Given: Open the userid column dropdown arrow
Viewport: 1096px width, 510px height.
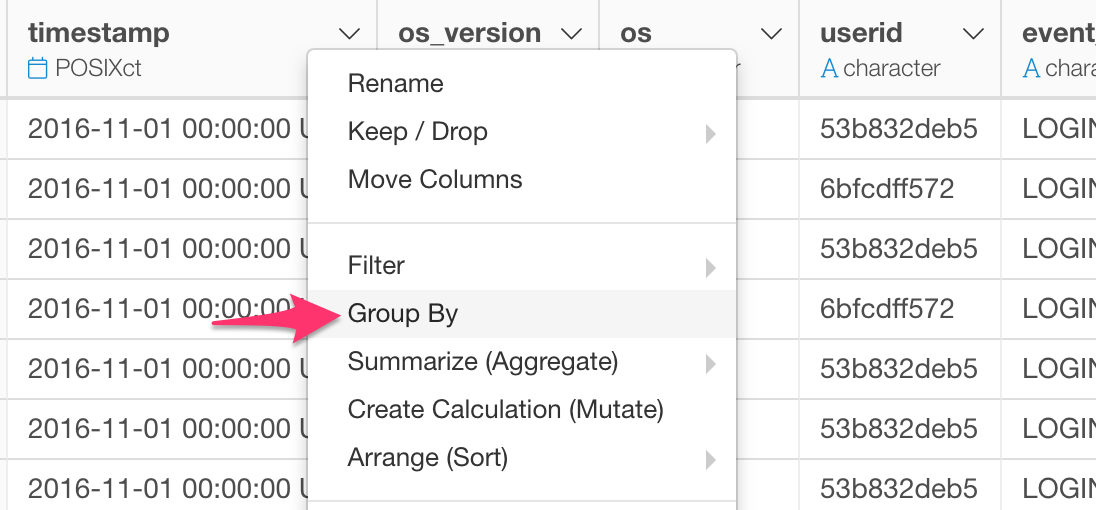Looking at the screenshot, I should pyautogui.click(x=973, y=34).
